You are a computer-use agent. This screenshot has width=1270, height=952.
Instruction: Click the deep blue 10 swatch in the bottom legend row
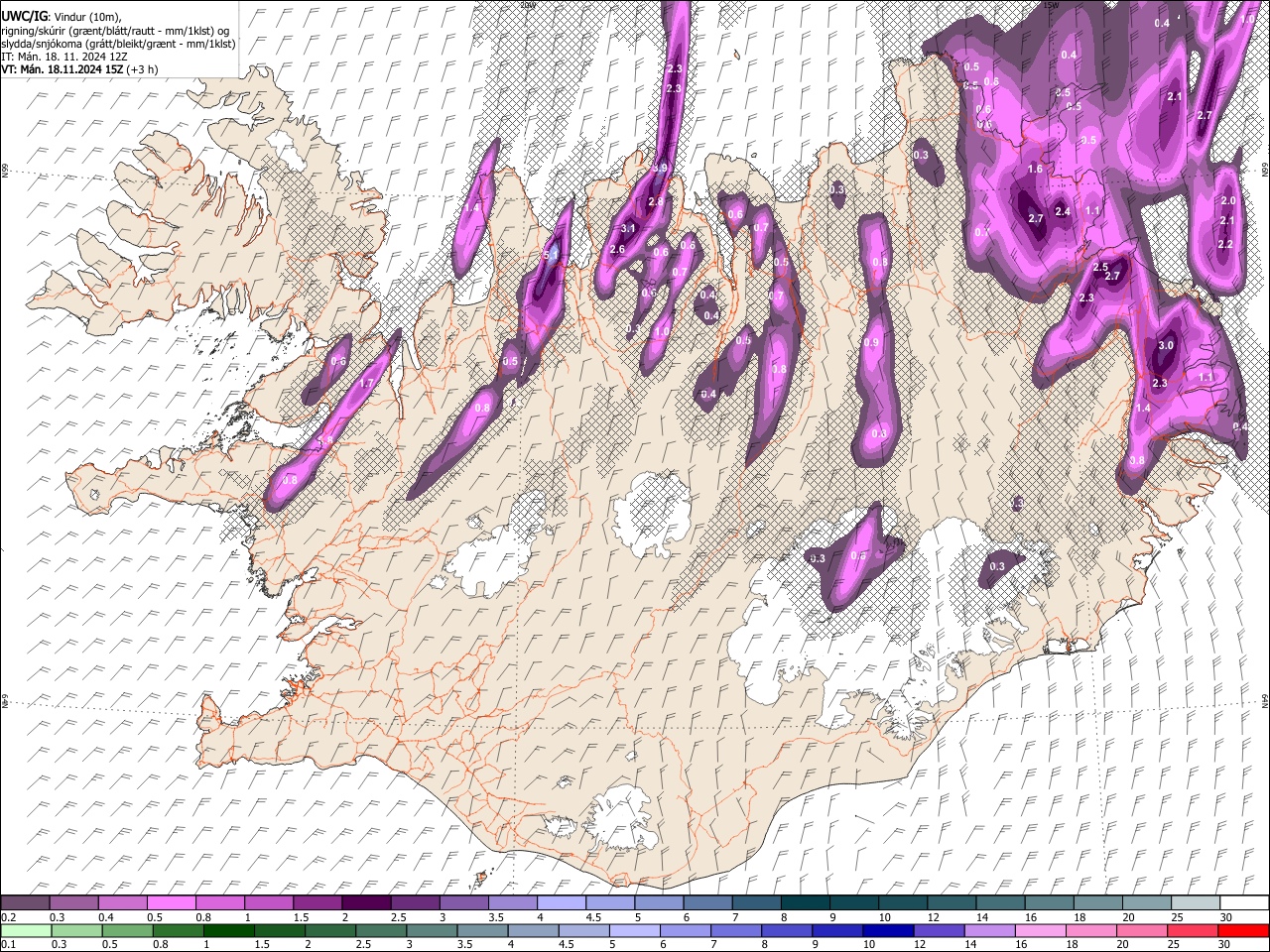coord(887,931)
